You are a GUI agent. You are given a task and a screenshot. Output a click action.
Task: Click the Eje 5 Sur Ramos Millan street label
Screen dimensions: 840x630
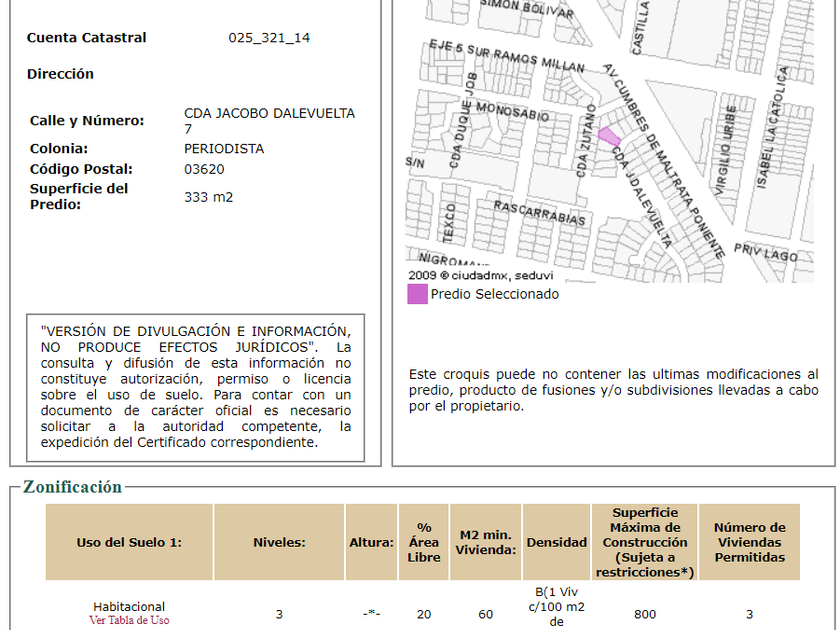[x=506, y=56]
